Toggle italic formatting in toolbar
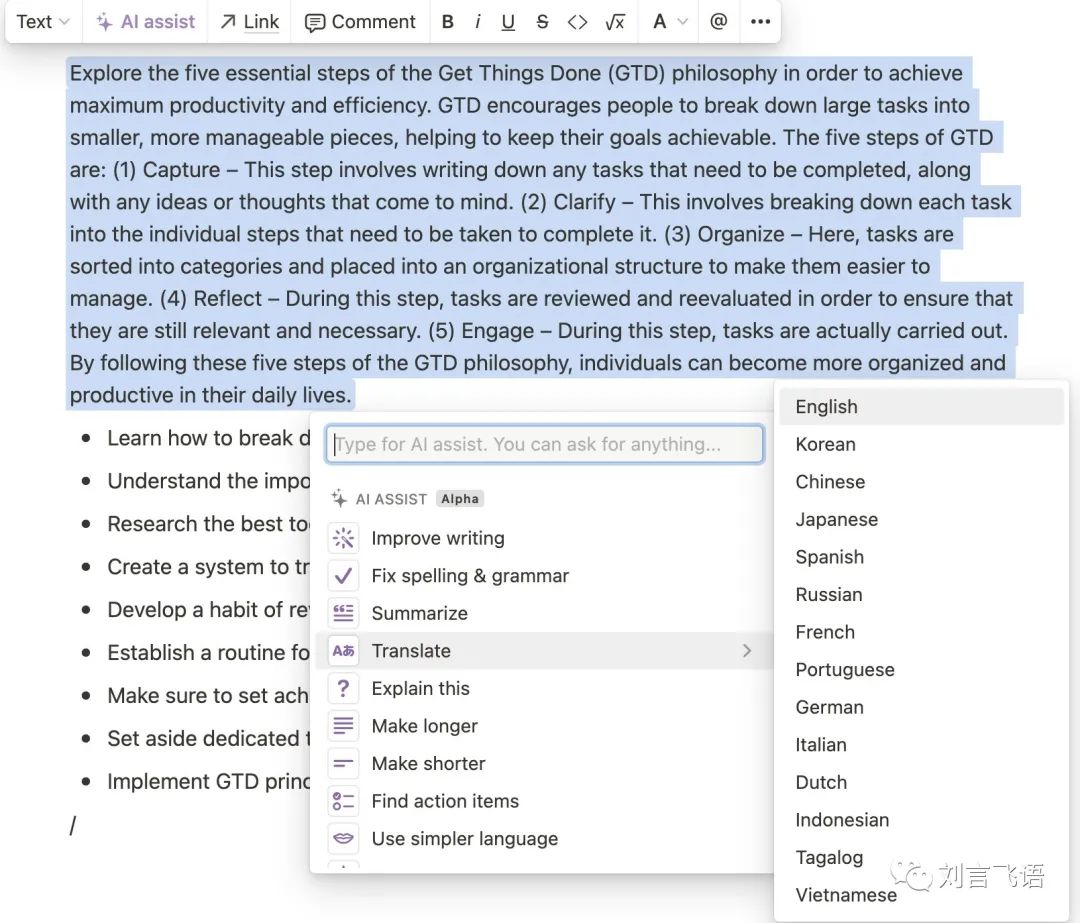Screen dimensions: 1080x923 pyautogui.click(x=478, y=22)
